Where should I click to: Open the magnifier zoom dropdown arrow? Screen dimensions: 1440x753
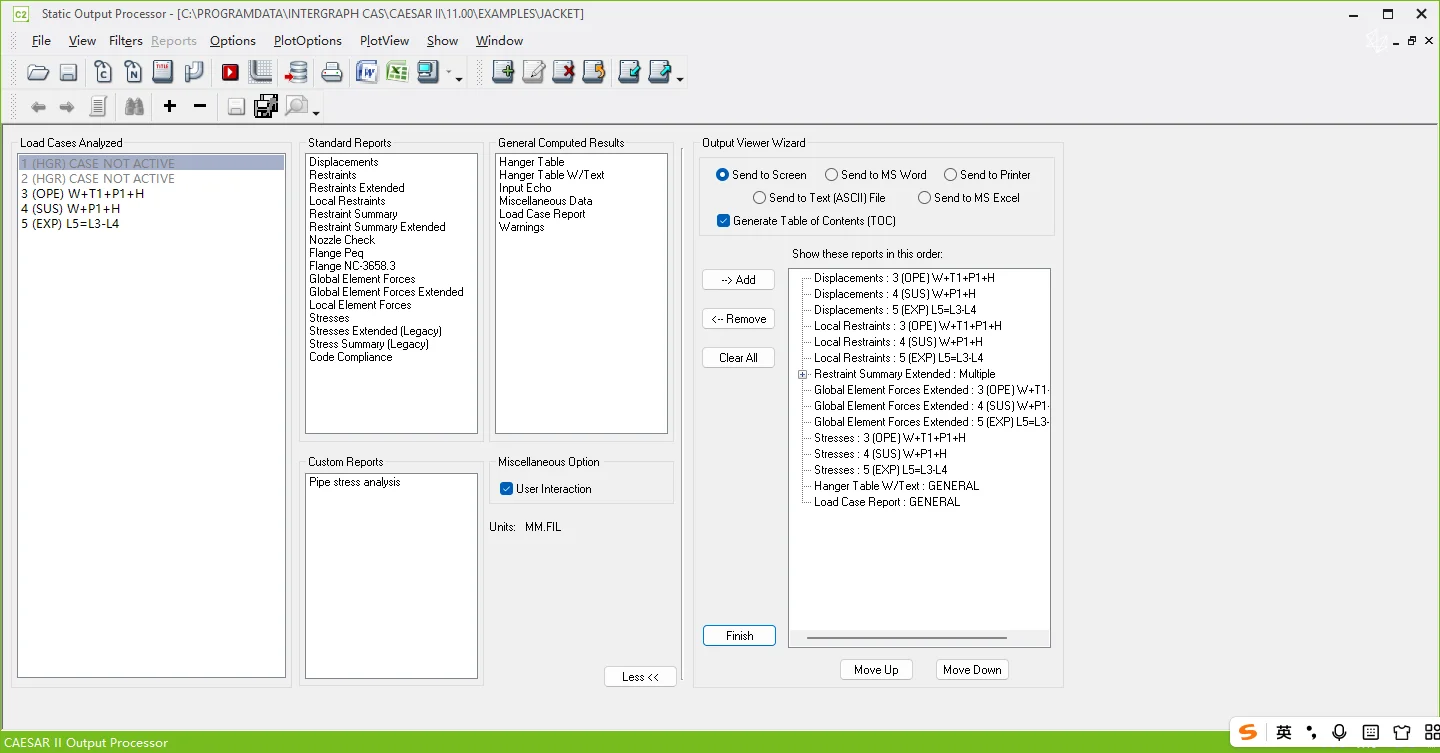[317, 112]
